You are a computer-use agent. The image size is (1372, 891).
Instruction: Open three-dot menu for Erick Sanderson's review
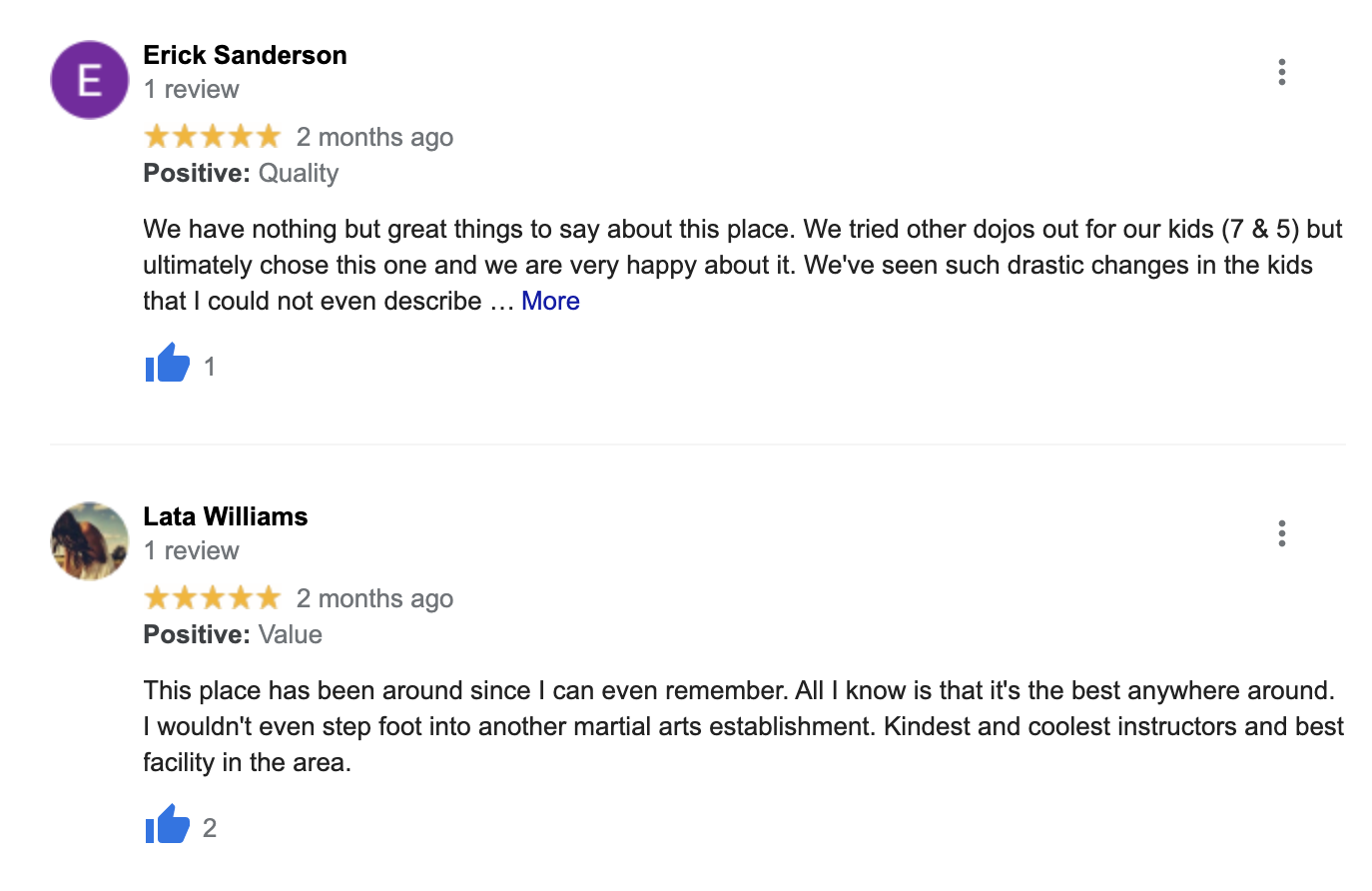coord(1281,72)
